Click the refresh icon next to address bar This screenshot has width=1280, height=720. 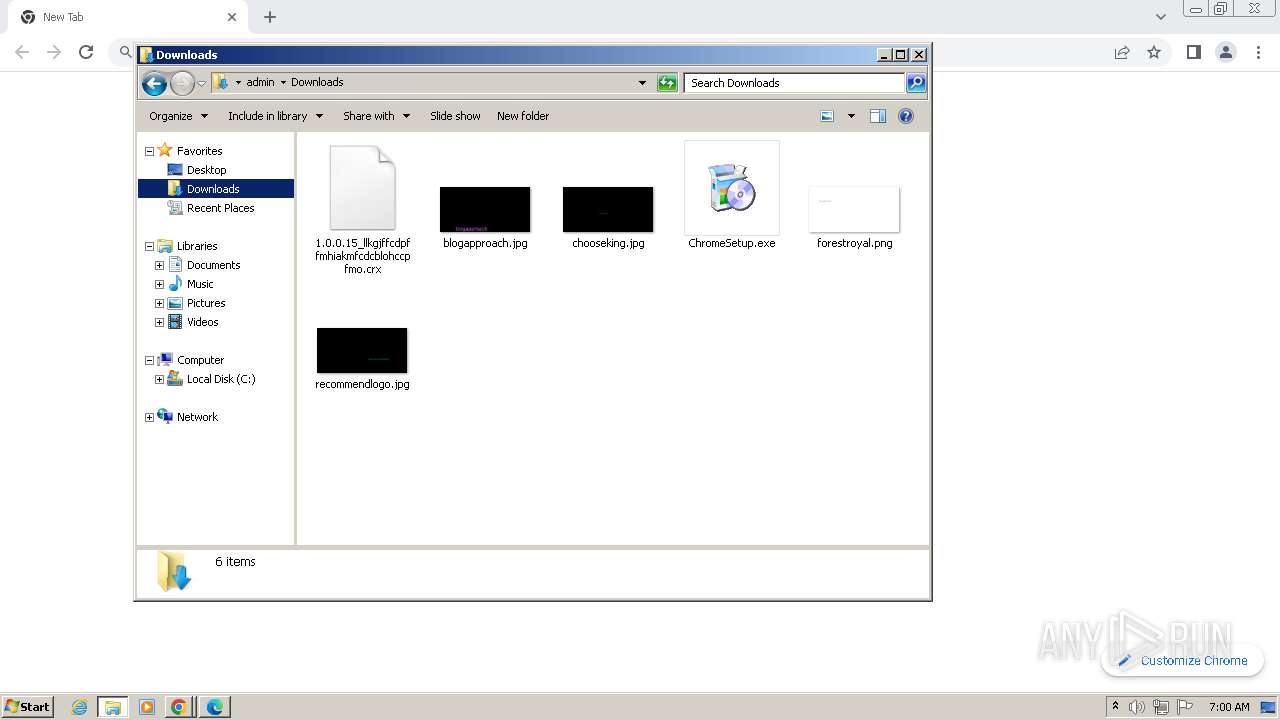[667, 83]
